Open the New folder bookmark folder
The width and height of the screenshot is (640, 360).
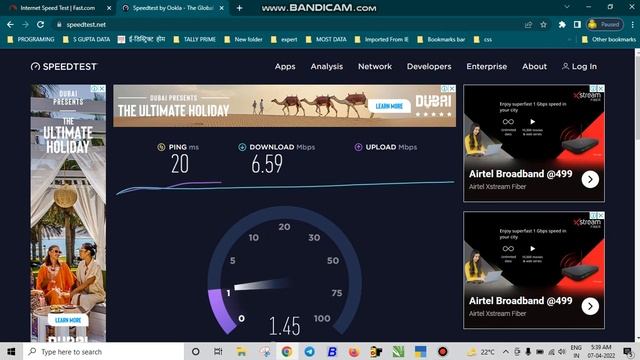tap(243, 40)
